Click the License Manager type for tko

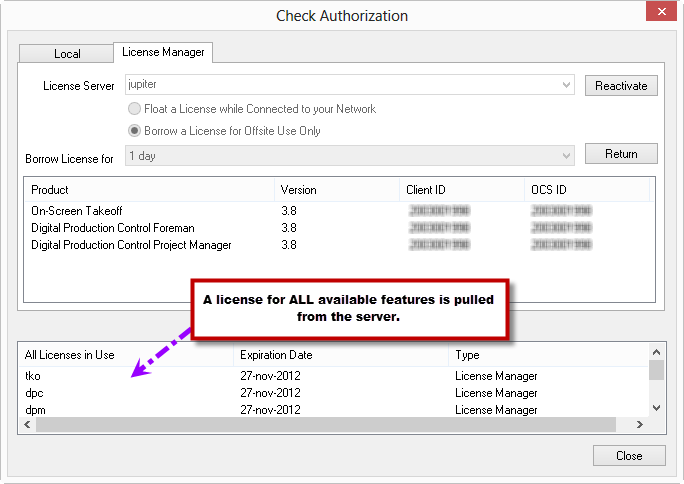[x=496, y=376]
